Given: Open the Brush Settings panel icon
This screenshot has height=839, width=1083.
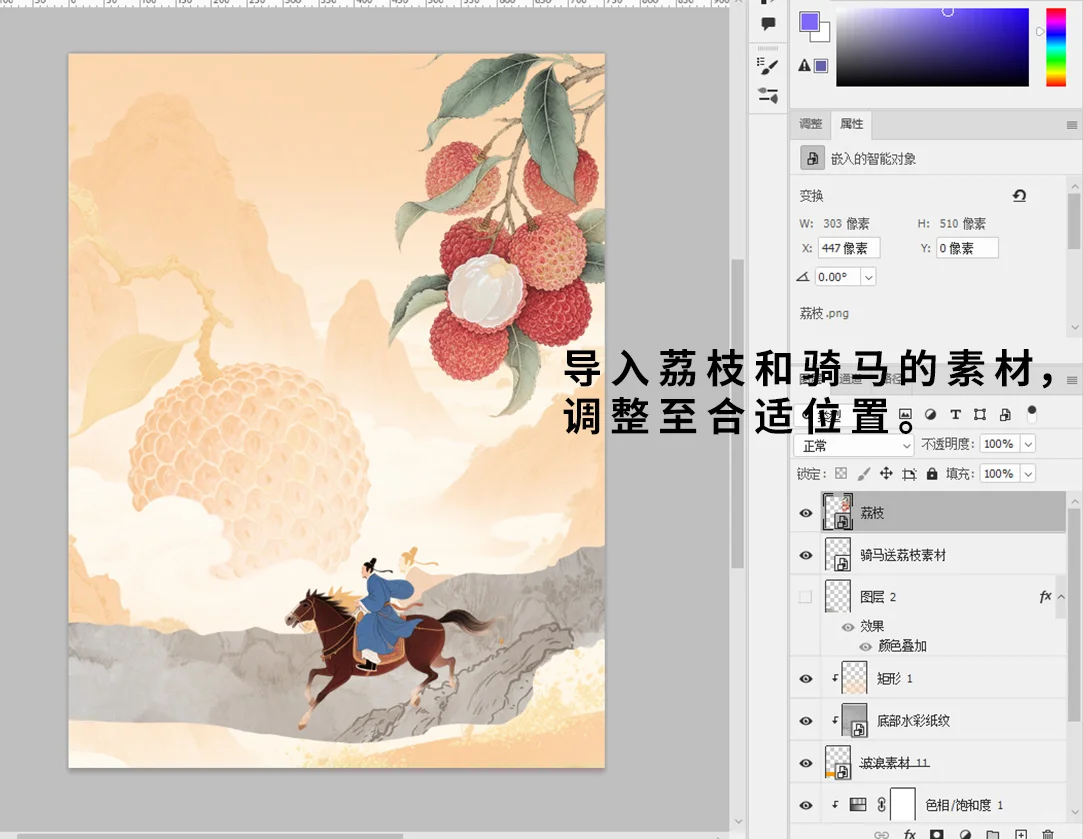Looking at the screenshot, I should pyautogui.click(x=768, y=66).
